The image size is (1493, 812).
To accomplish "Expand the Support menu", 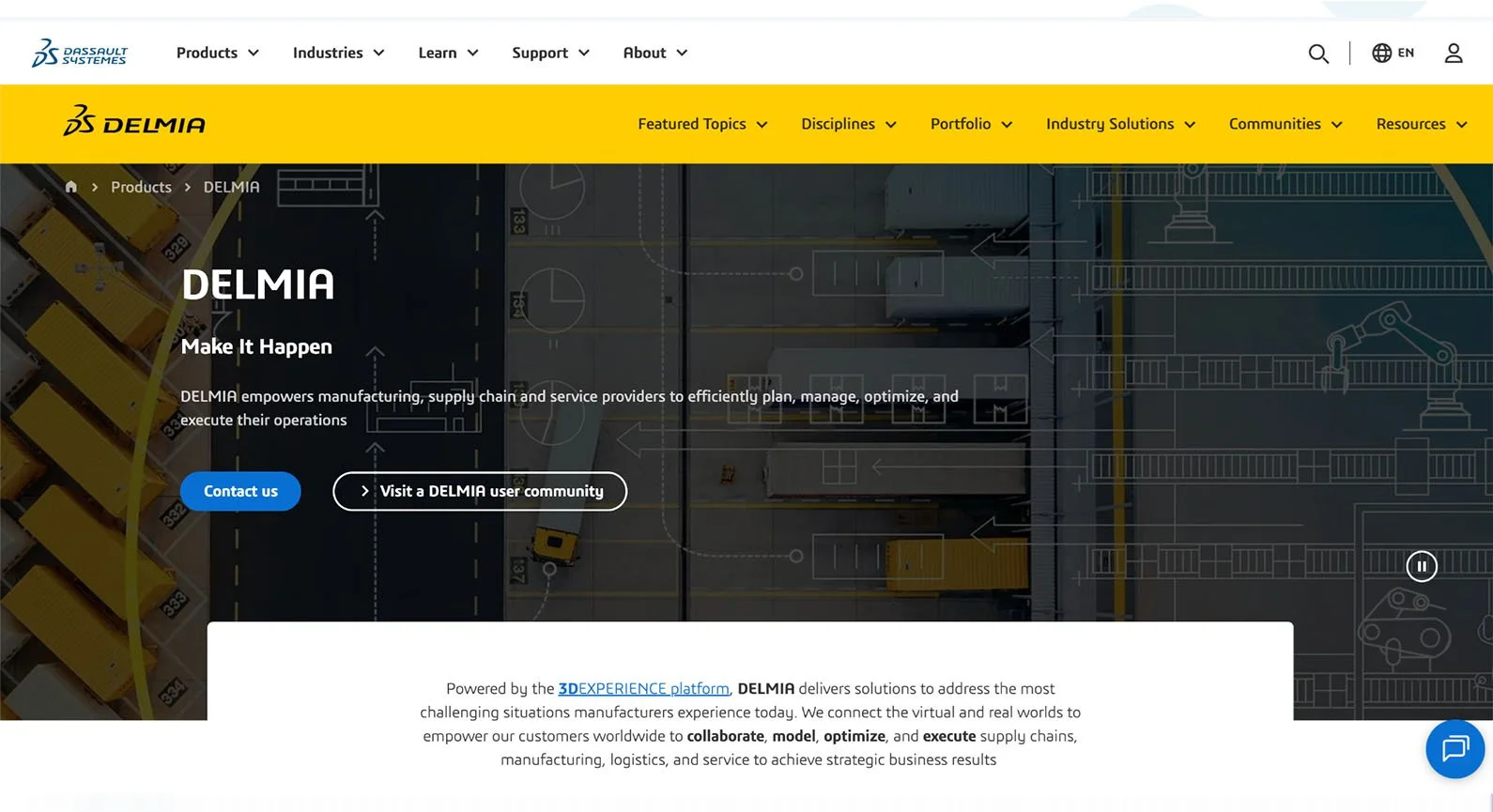I will pyautogui.click(x=550, y=53).
